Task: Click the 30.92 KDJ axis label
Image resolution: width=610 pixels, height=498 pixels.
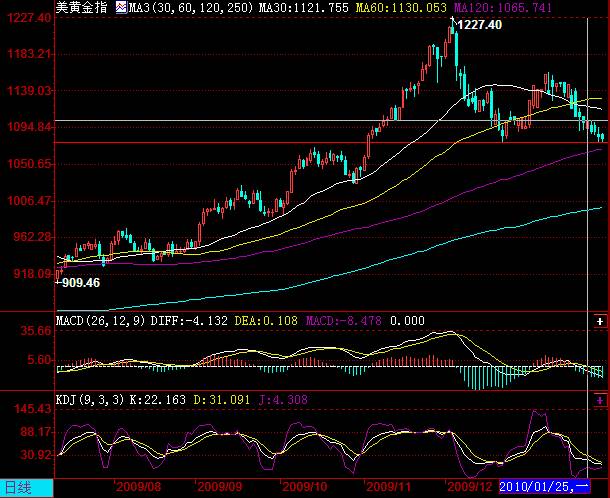Action: [x=36, y=454]
